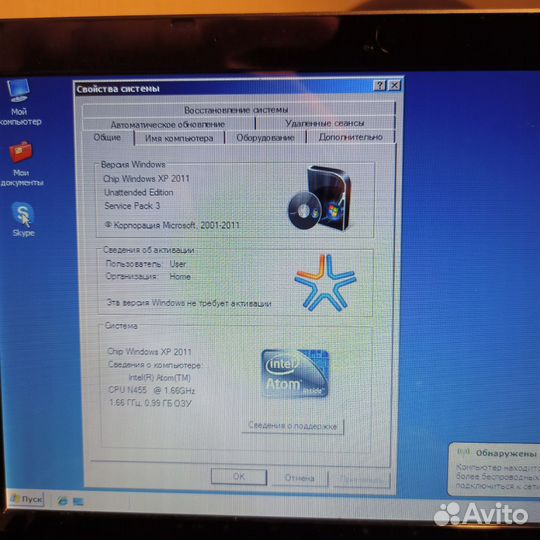The height and width of the screenshot is (540, 540).
Task: Switch to the Удаленные сеансы tab
Action: tap(325, 123)
